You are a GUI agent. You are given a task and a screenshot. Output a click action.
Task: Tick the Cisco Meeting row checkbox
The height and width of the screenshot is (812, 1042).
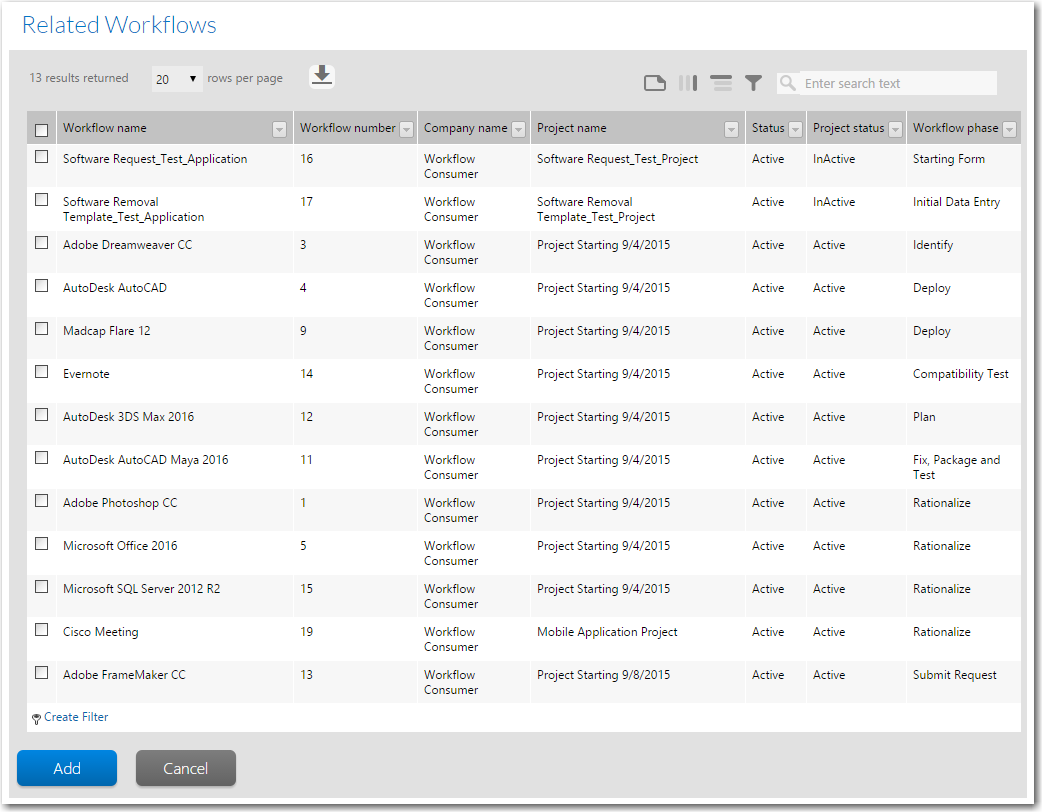(41, 629)
